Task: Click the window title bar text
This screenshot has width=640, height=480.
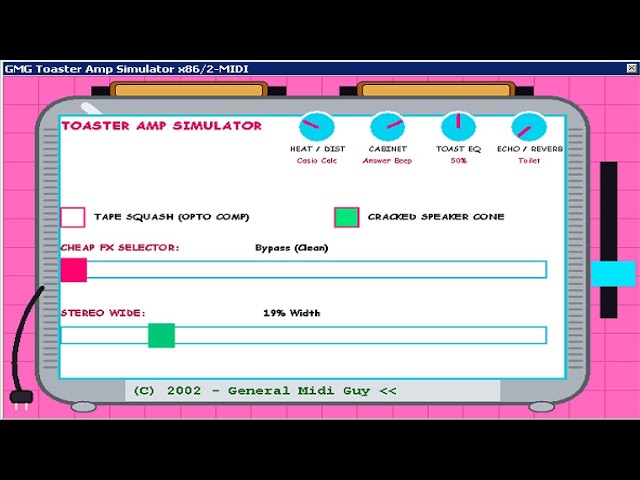Action: [x=127, y=69]
